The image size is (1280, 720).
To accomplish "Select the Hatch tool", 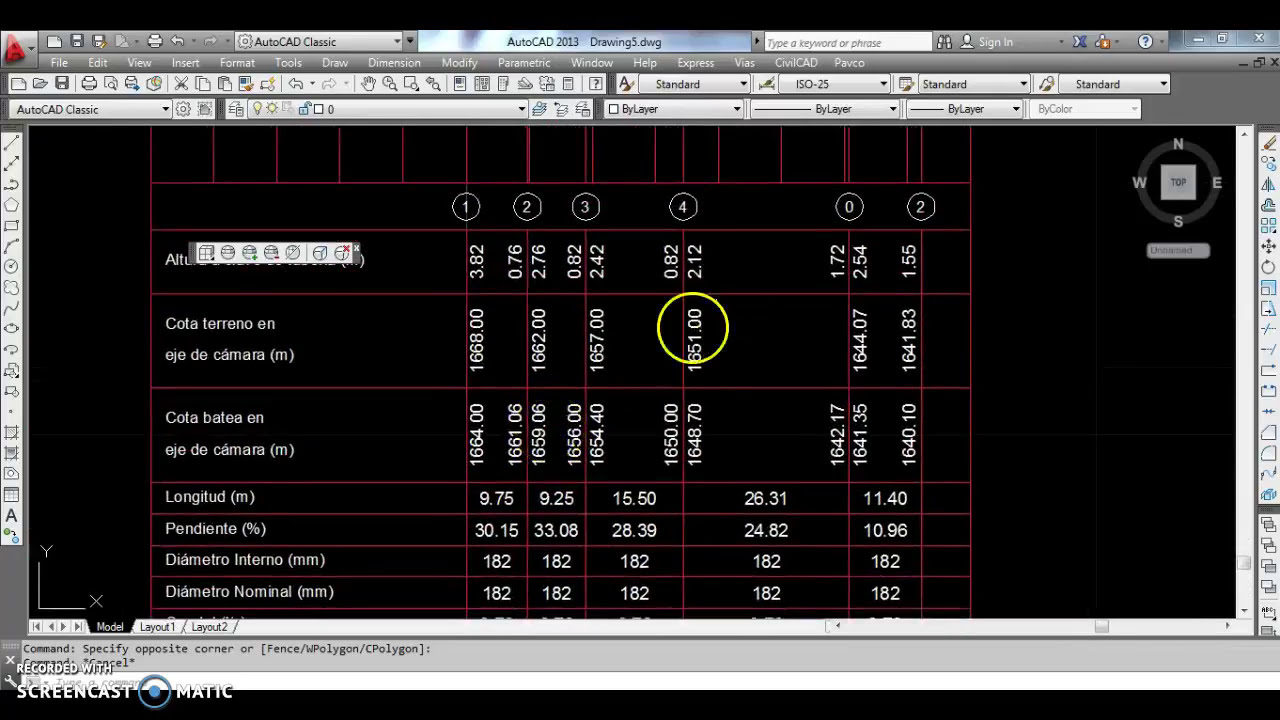I will (11, 432).
